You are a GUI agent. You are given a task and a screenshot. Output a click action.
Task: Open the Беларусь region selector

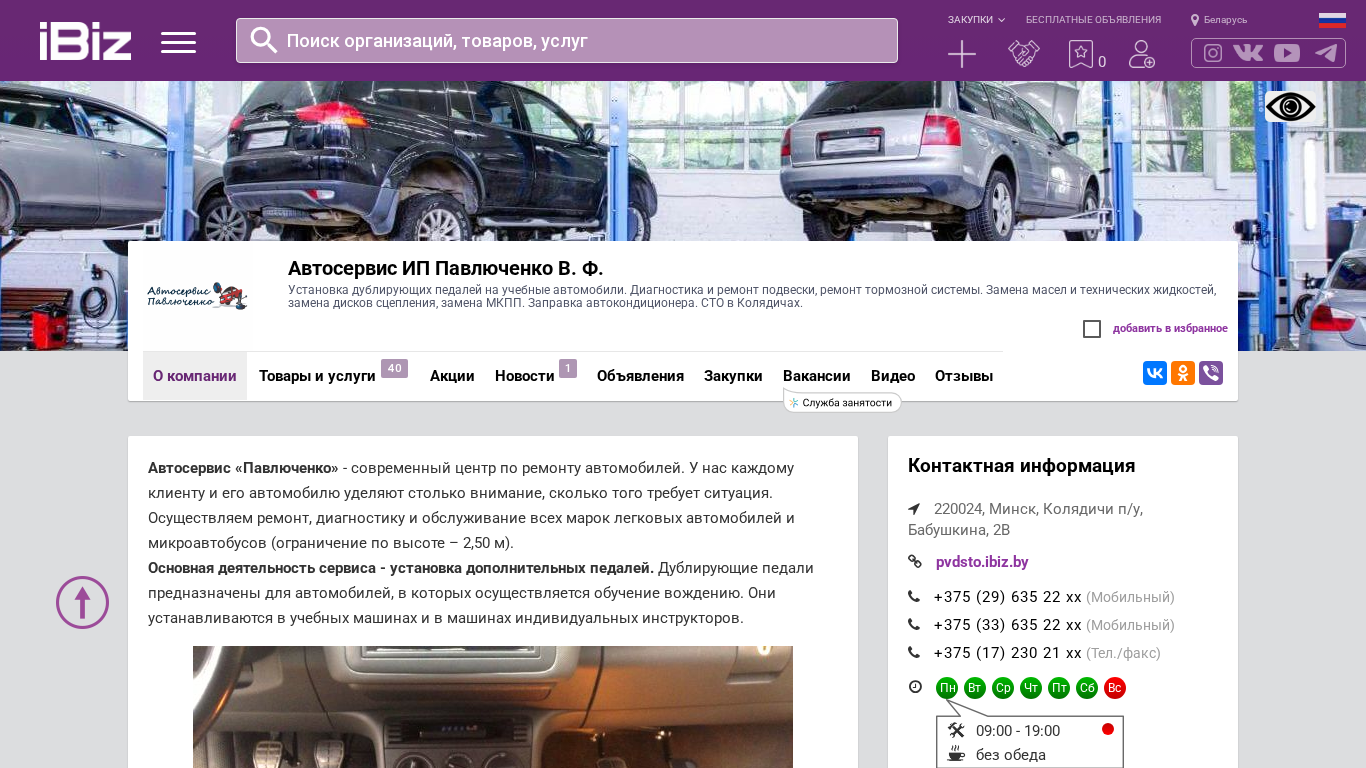click(x=1219, y=20)
